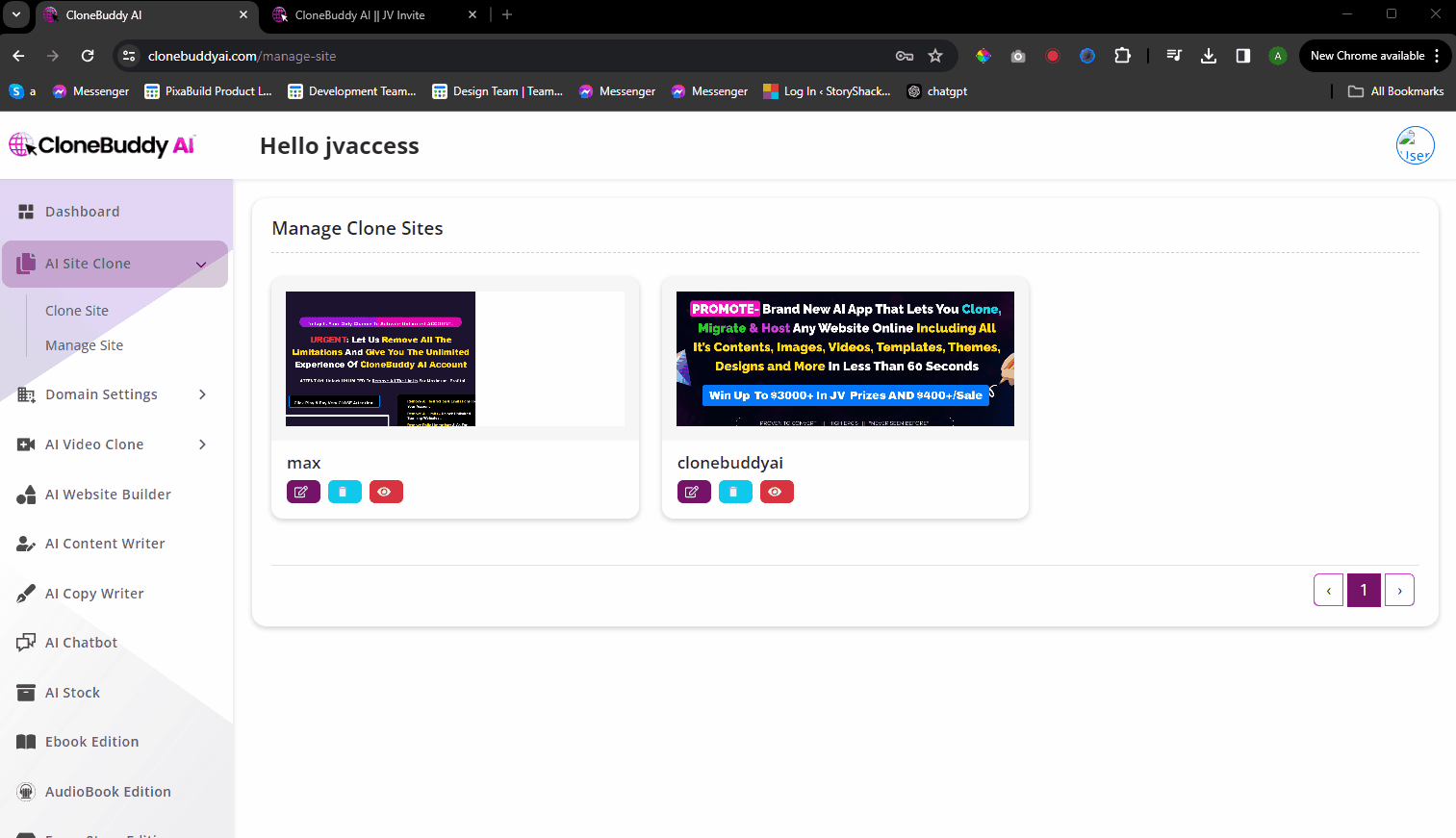Select page 1 in the pagination control

point(1364,590)
